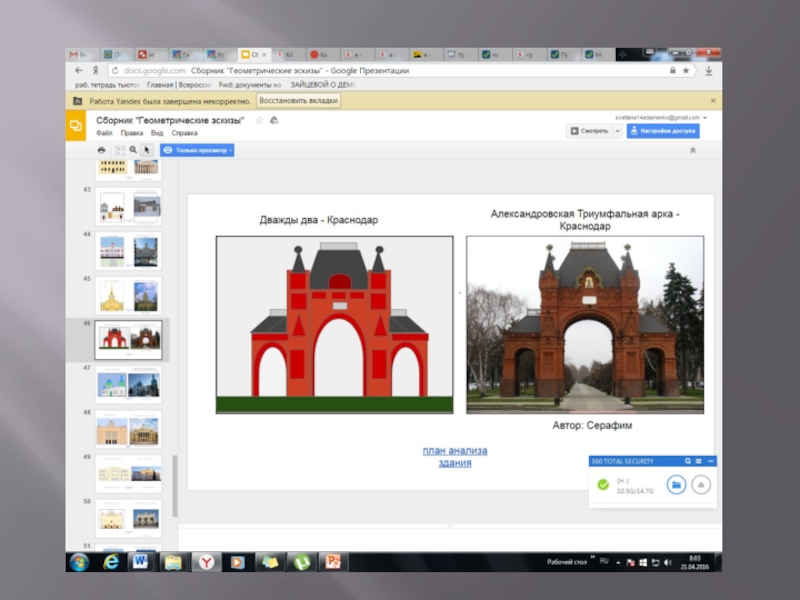Bookmark page with address bar star
This screenshot has height=600, width=800.
pyautogui.click(x=686, y=71)
